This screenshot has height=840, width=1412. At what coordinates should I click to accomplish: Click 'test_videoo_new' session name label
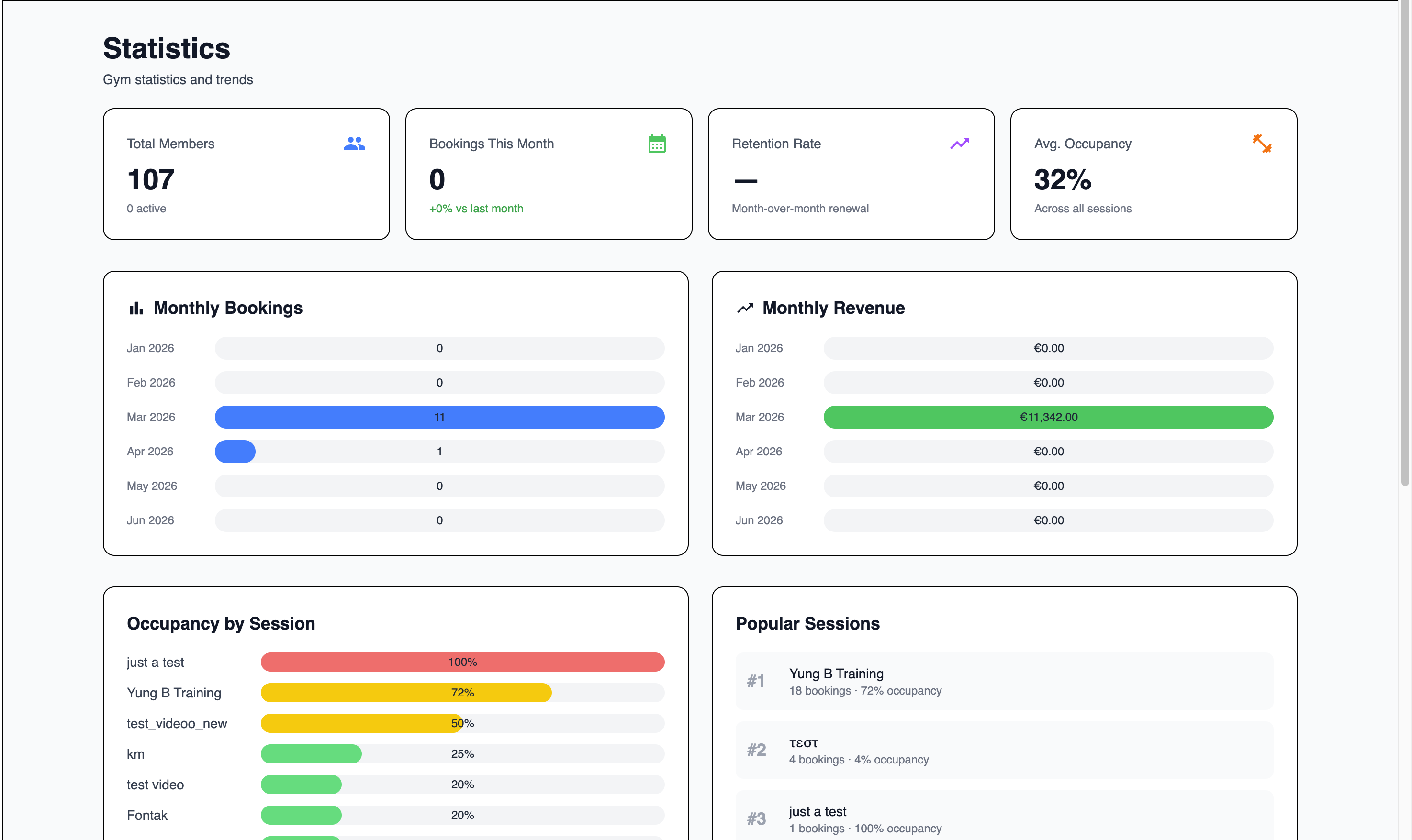coord(177,723)
